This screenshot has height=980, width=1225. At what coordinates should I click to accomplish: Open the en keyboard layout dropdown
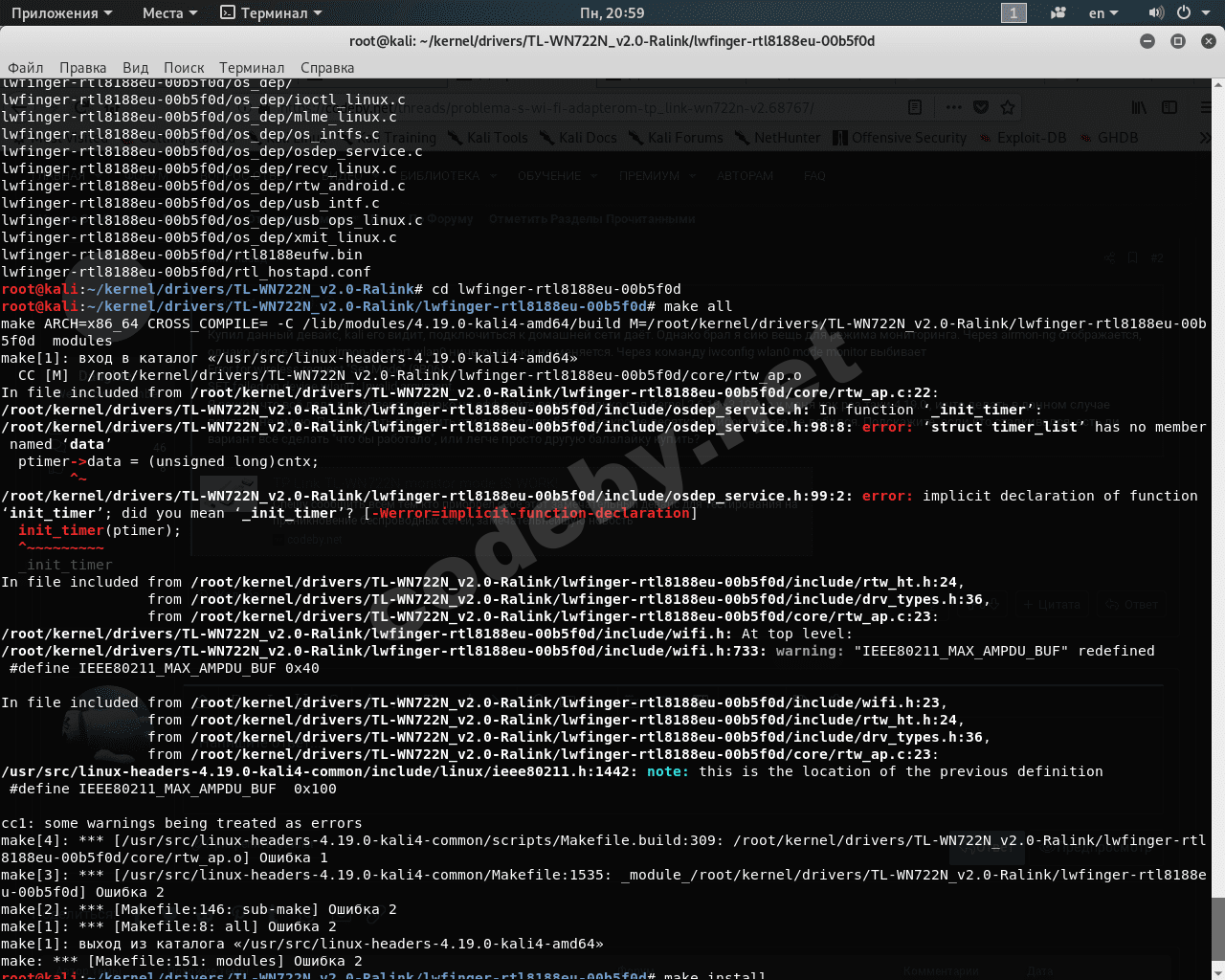point(1103,12)
